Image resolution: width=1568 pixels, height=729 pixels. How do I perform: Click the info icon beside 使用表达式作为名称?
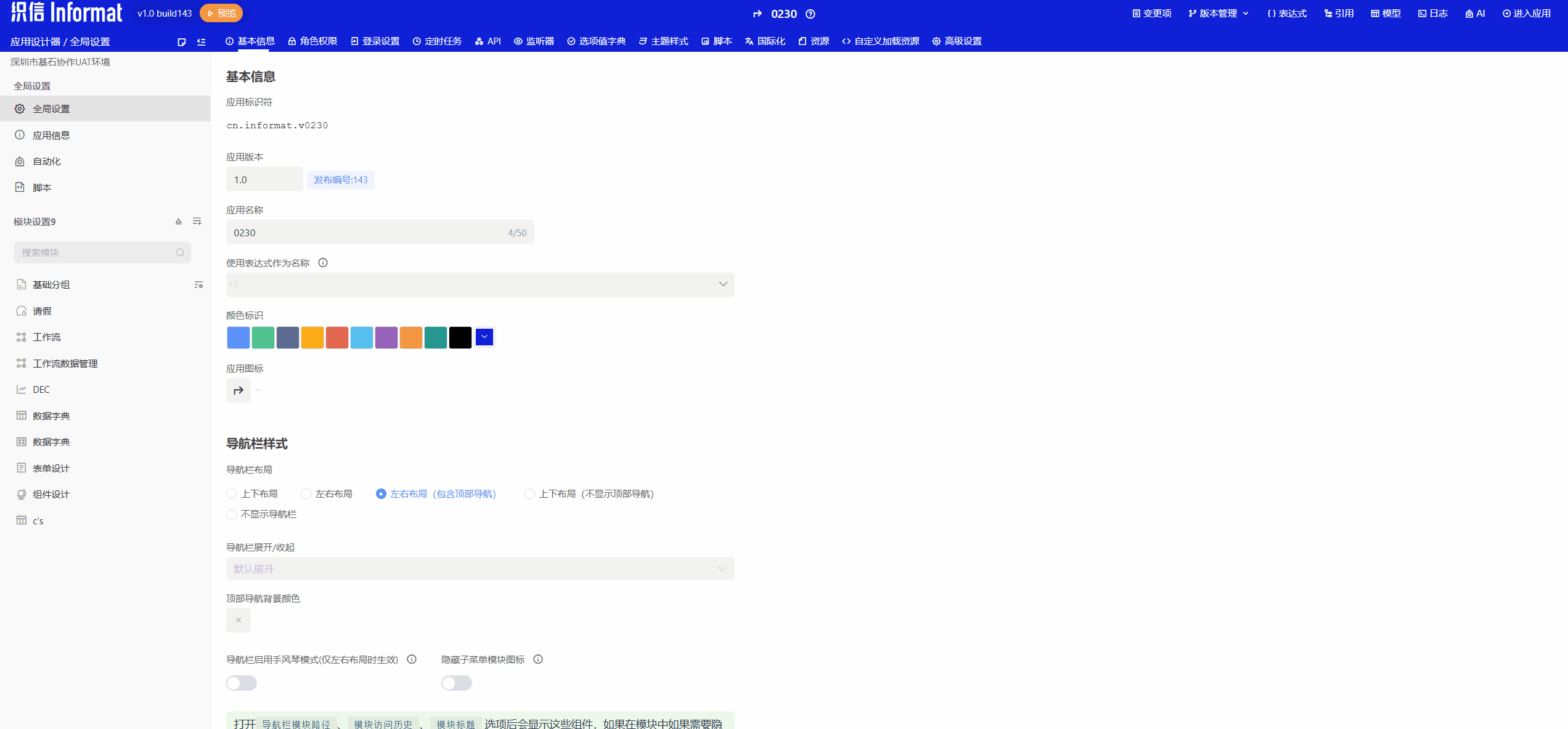click(x=323, y=263)
